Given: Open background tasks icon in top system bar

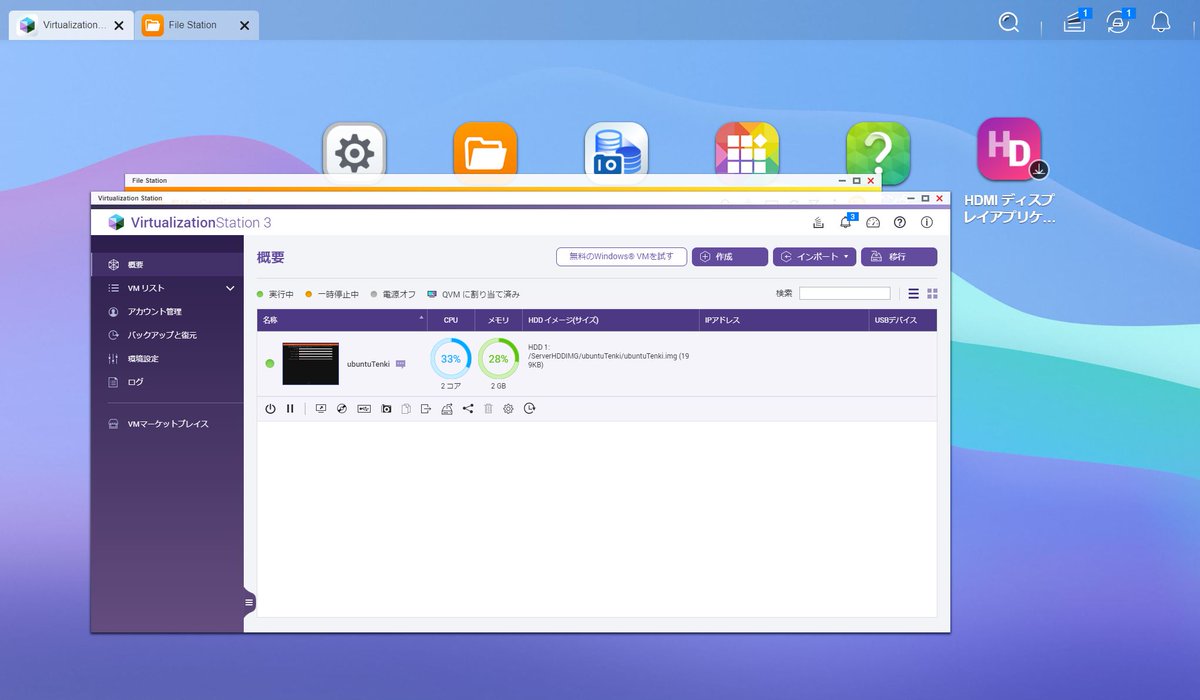Looking at the screenshot, I should pos(1075,22).
